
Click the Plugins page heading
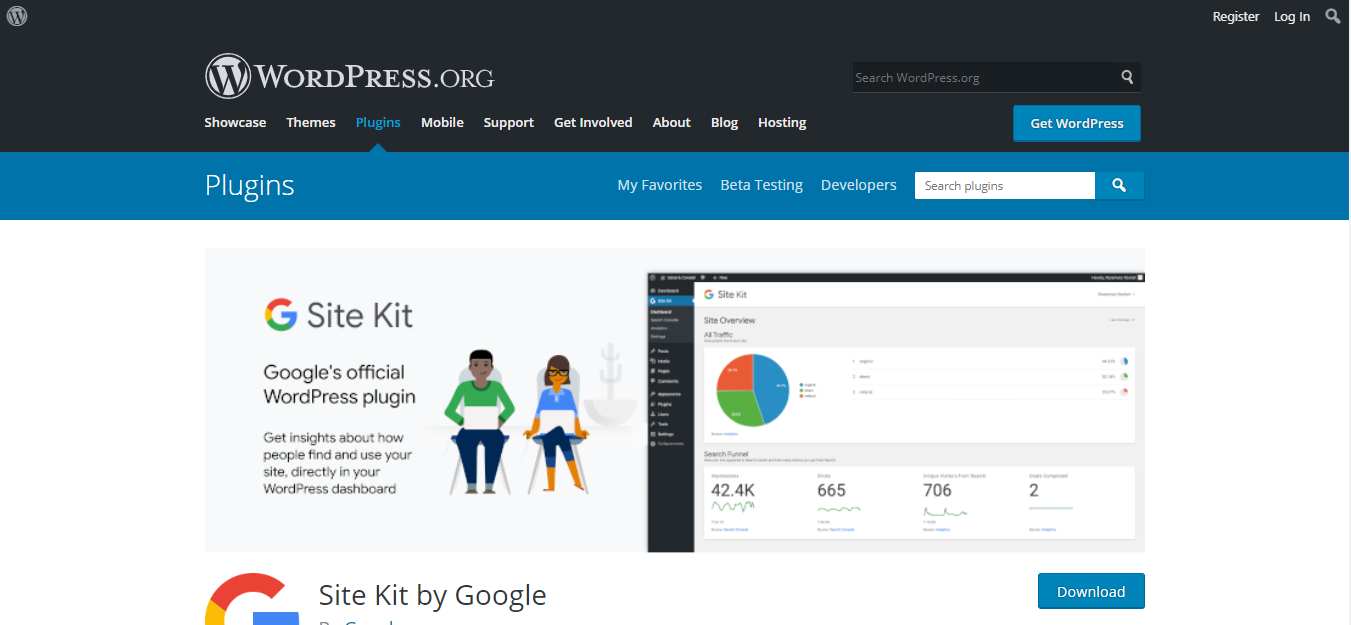250,185
